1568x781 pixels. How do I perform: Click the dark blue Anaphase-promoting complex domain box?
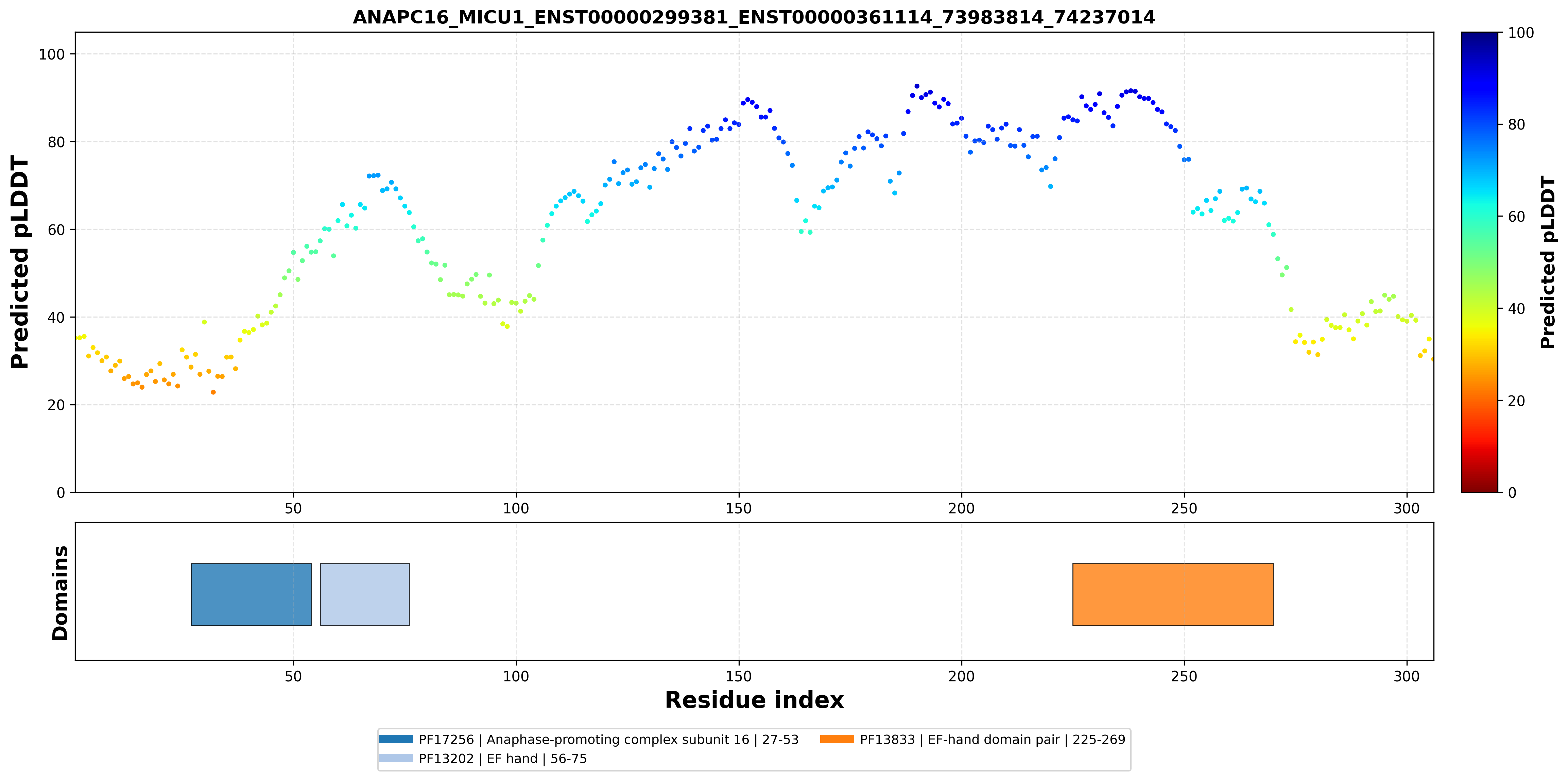(252, 594)
